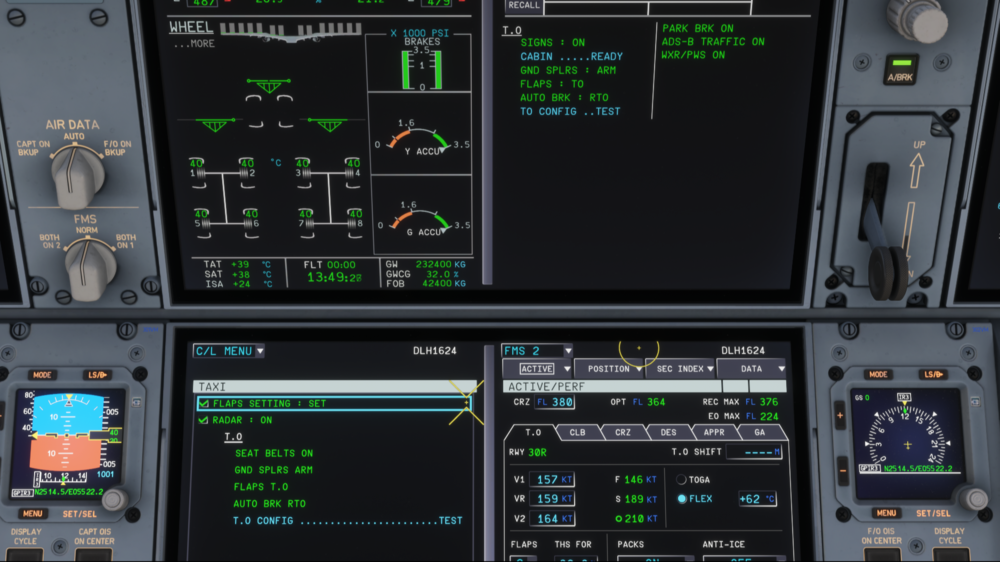This screenshot has height=562, width=1000.
Task: Click the GW 232400 KG readout
Action: pyautogui.click(x=425, y=264)
